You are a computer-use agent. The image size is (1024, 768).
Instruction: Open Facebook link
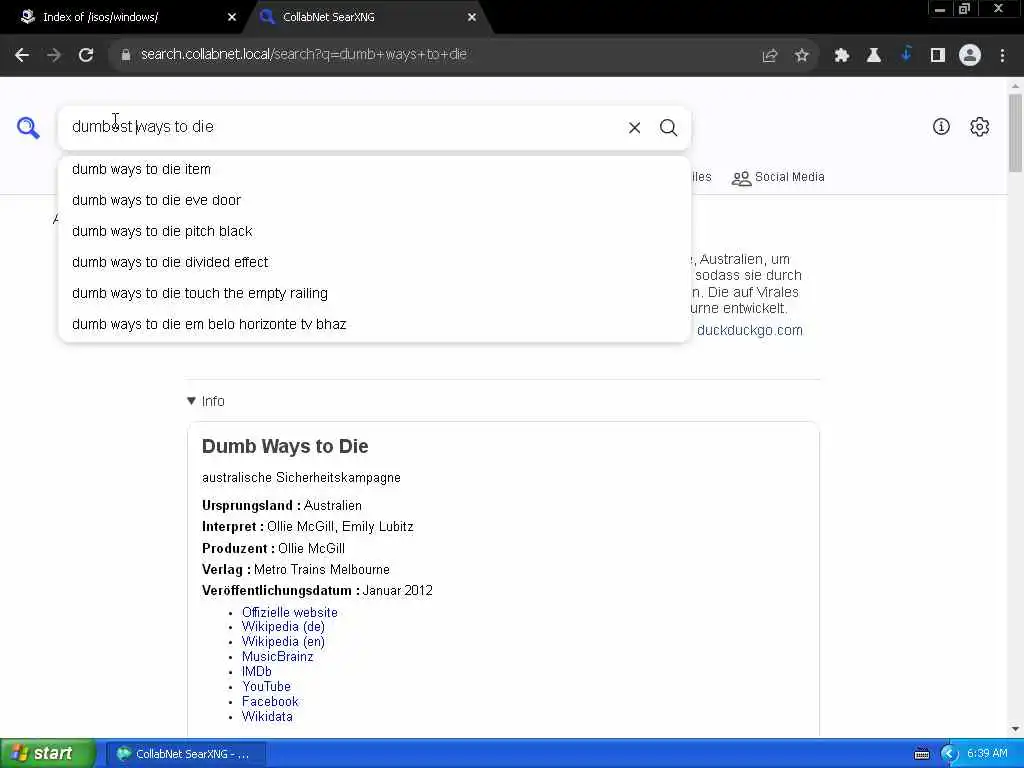click(270, 702)
